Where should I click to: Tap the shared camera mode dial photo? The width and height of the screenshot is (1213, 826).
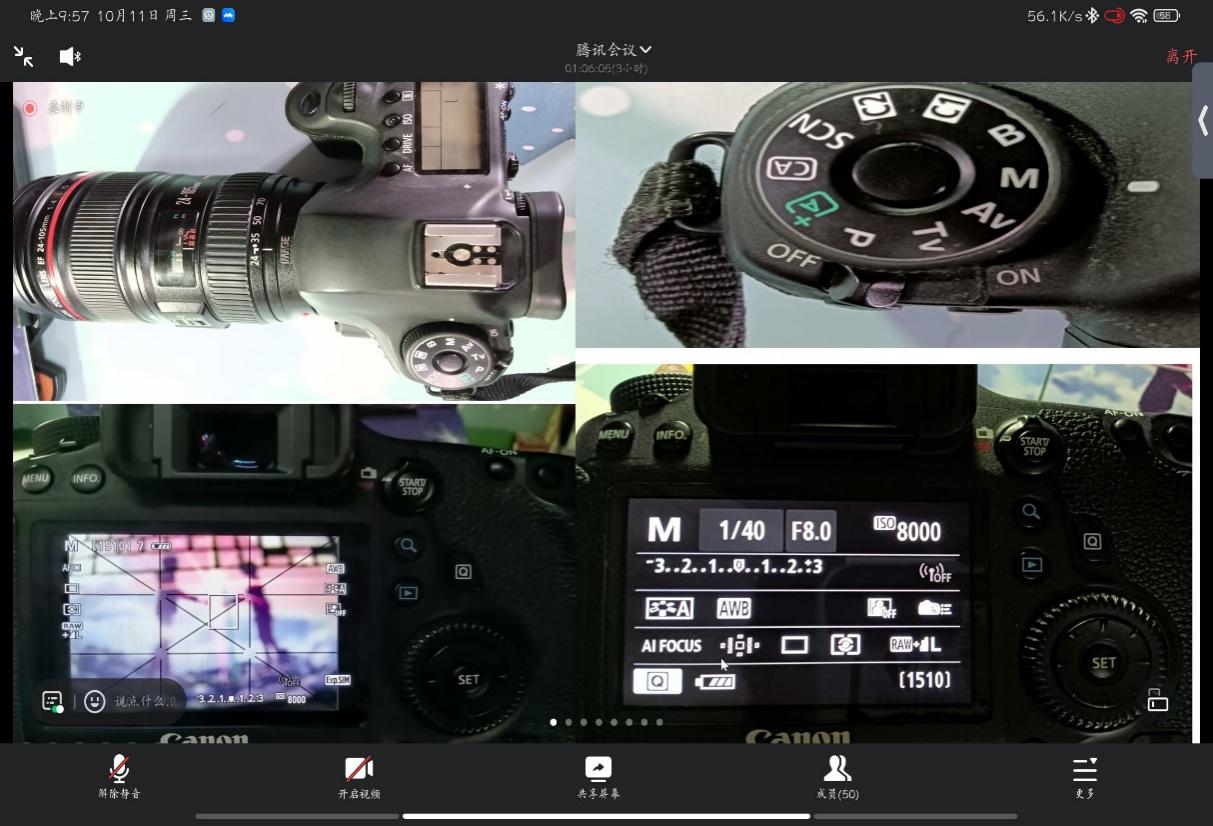coord(887,215)
